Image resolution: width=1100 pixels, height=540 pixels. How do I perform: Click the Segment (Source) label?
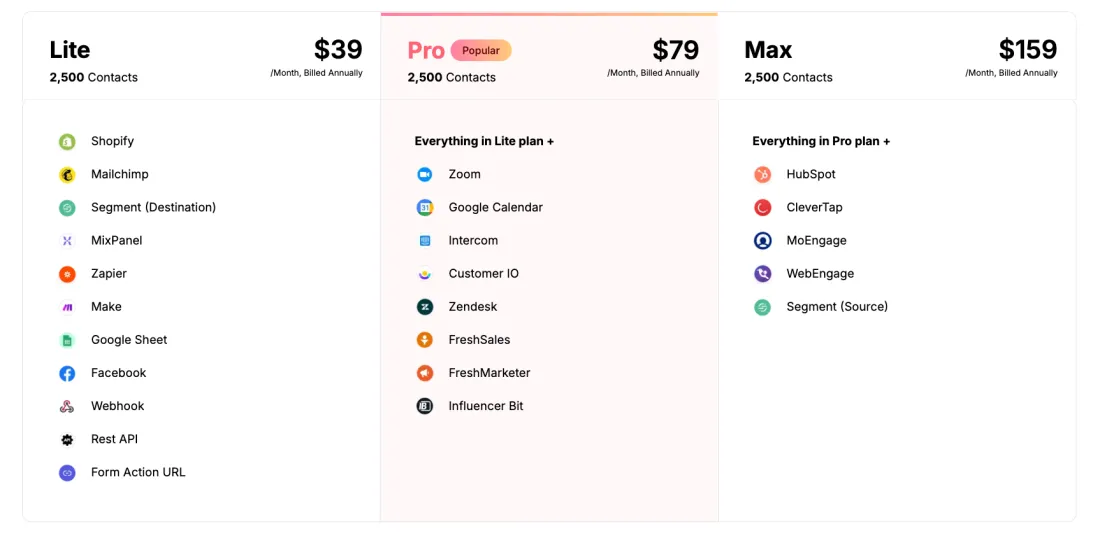pos(837,307)
